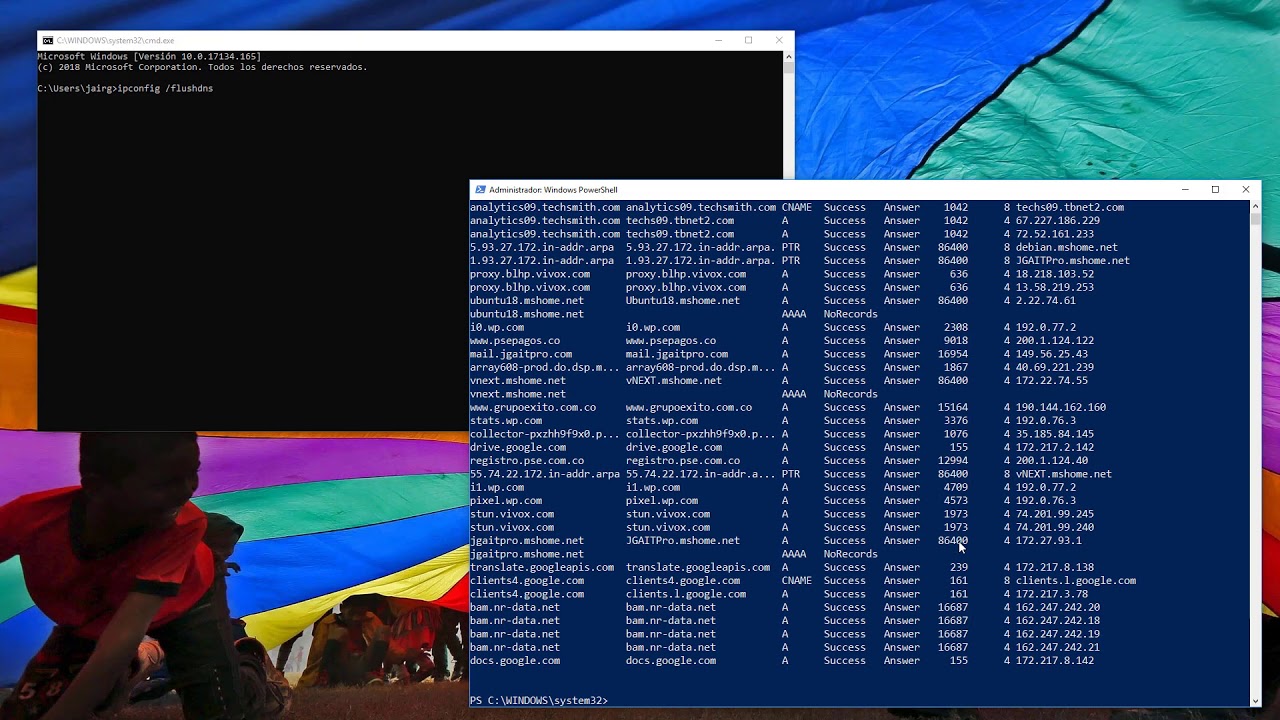1280x720 pixels.
Task: Click 'Administrador: Windows PowerShell' title text
Action: (x=553, y=189)
